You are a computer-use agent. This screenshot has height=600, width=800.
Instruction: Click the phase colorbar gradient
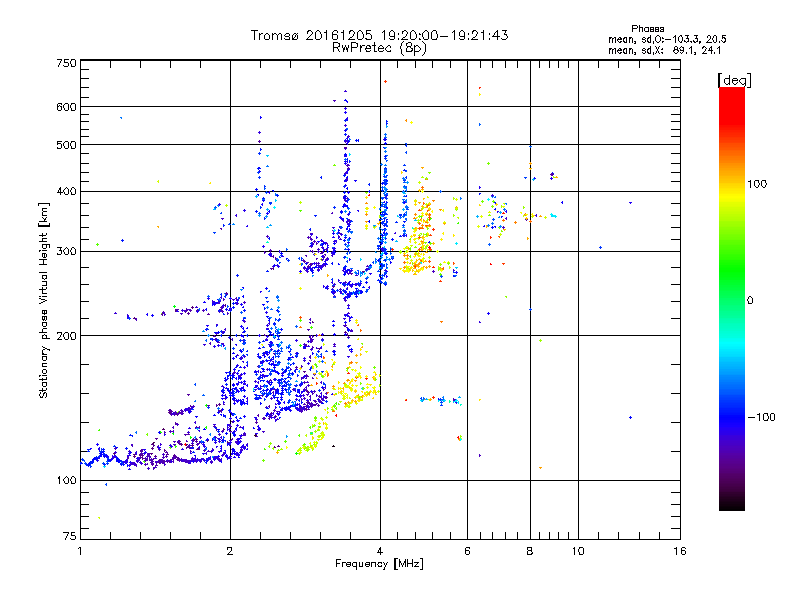click(732, 298)
